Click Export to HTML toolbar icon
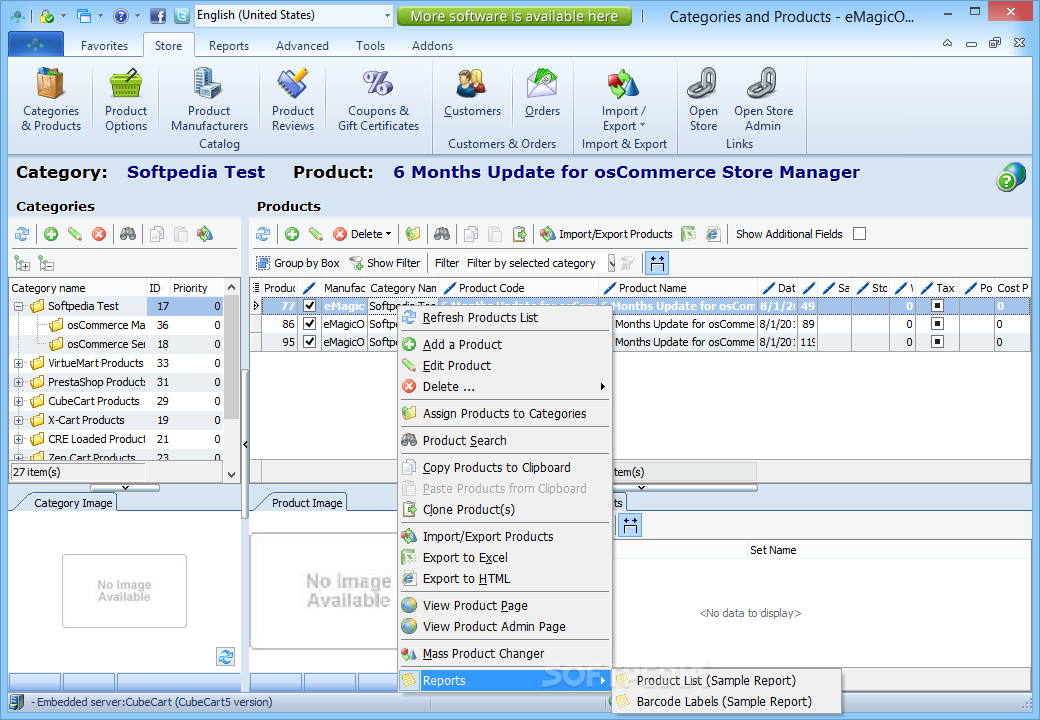This screenshot has height=720, width=1040. [x=713, y=234]
